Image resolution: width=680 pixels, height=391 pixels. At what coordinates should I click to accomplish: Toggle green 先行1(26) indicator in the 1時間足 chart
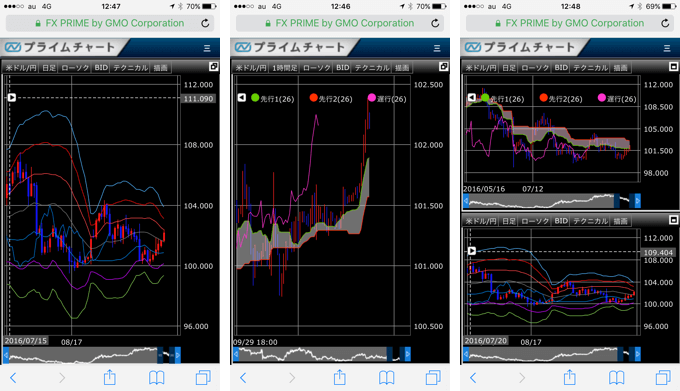pyautogui.click(x=273, y=98)
